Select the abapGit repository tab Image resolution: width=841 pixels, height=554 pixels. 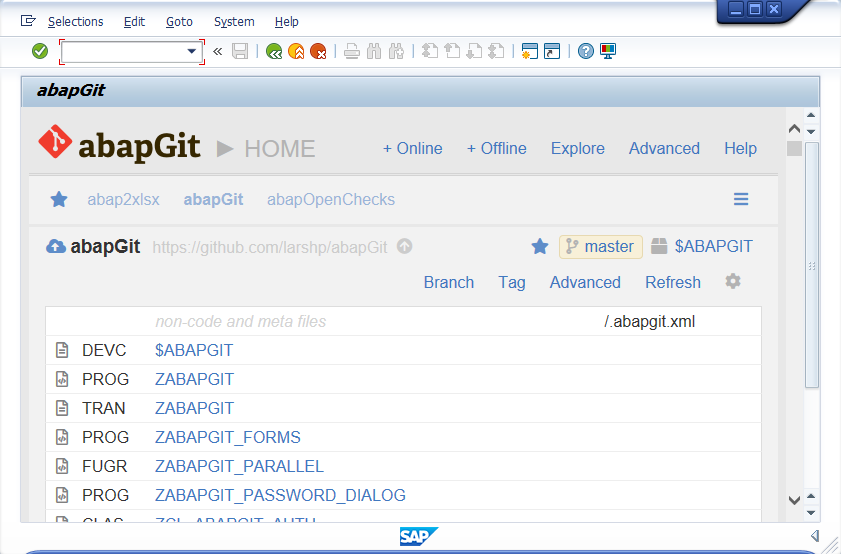pos(213,200)
